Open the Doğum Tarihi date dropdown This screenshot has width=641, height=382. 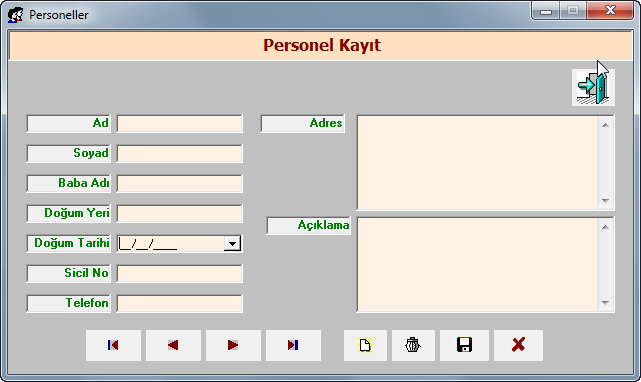[x=232, y=243]
